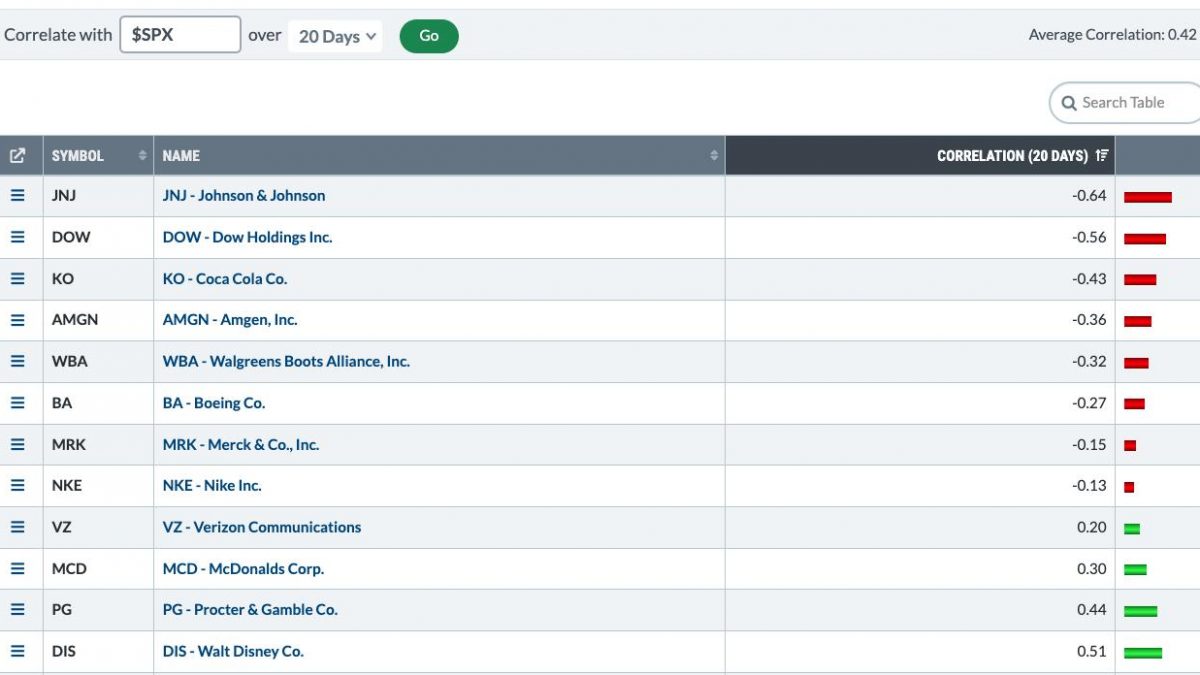Click the -0.56 correlation value

[x=1089, y=237]
